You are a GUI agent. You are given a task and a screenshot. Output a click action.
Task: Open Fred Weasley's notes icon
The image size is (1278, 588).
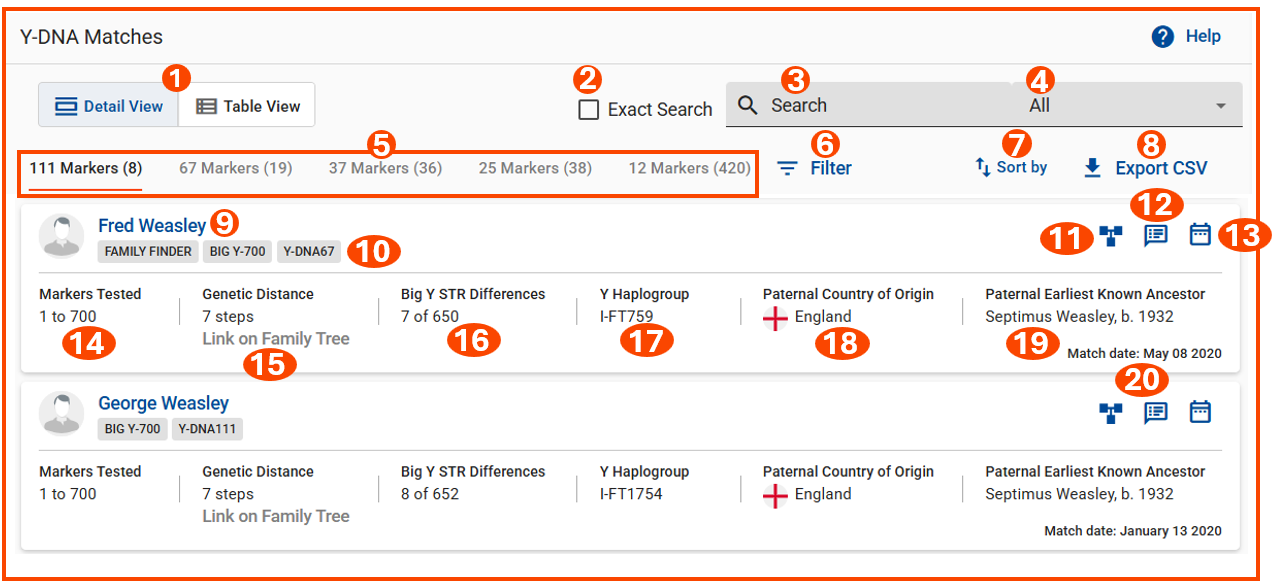point(1156,235)
